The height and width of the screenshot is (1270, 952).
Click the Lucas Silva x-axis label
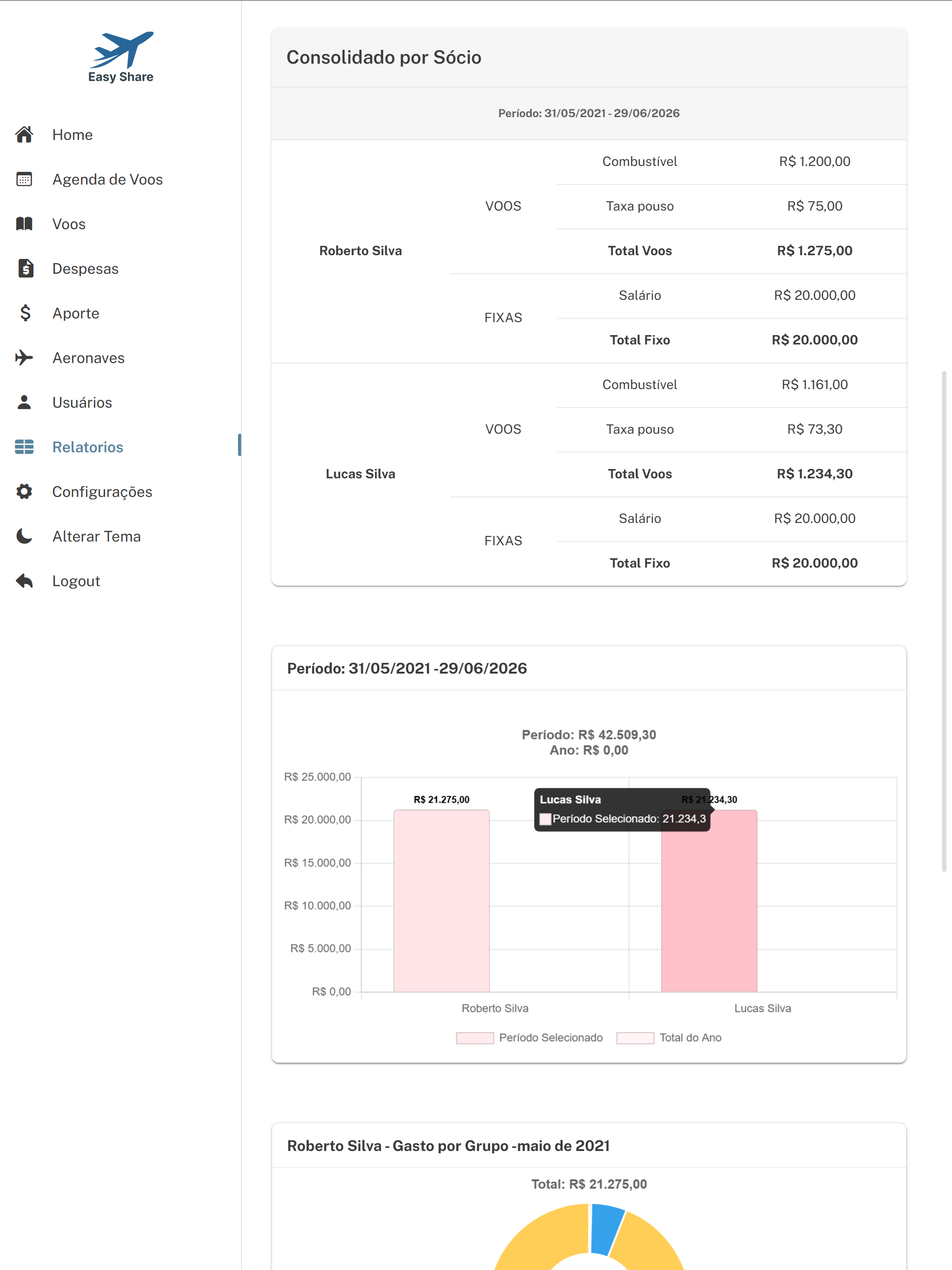(762, 1008)
